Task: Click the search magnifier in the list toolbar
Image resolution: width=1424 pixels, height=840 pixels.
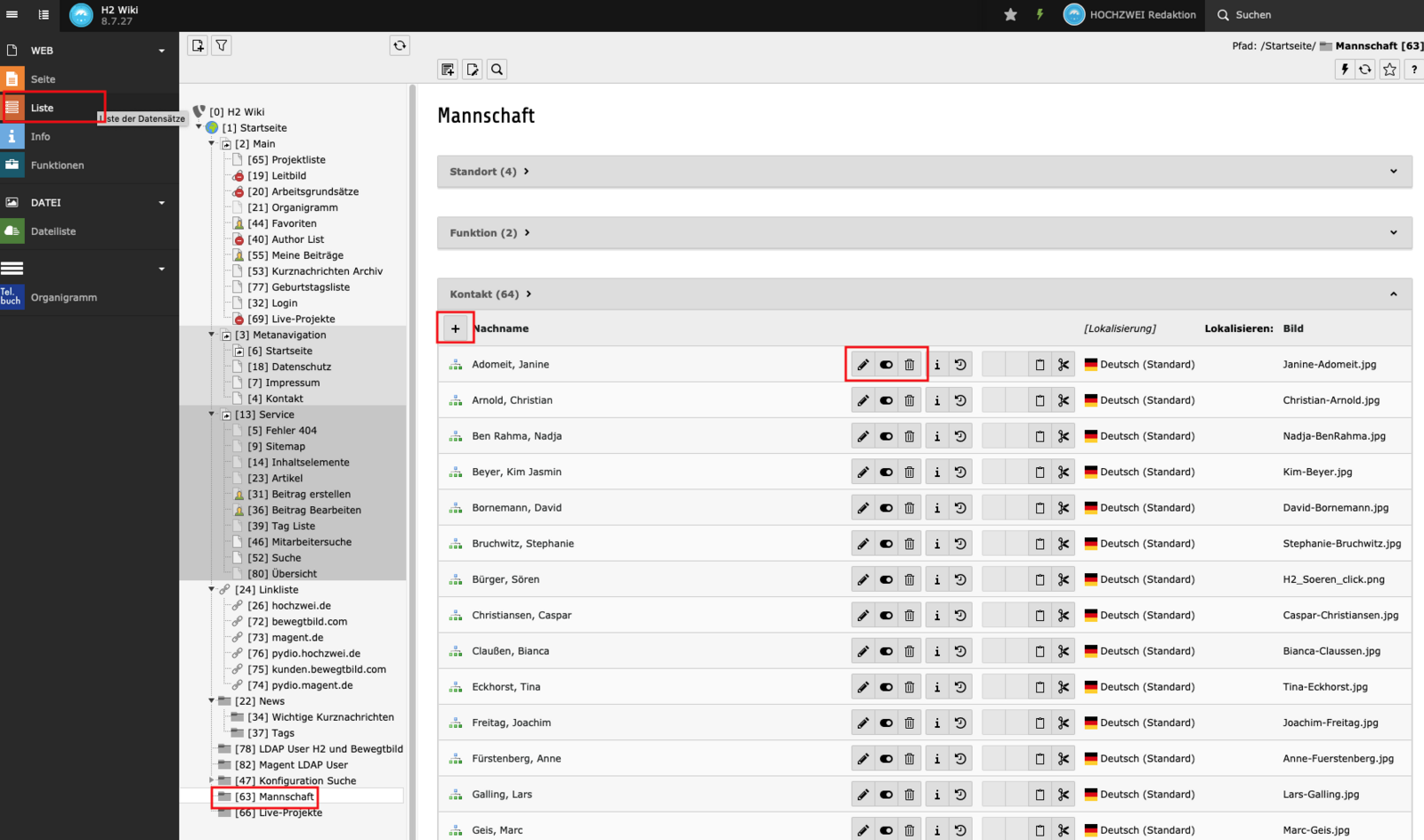Action: 497,69
